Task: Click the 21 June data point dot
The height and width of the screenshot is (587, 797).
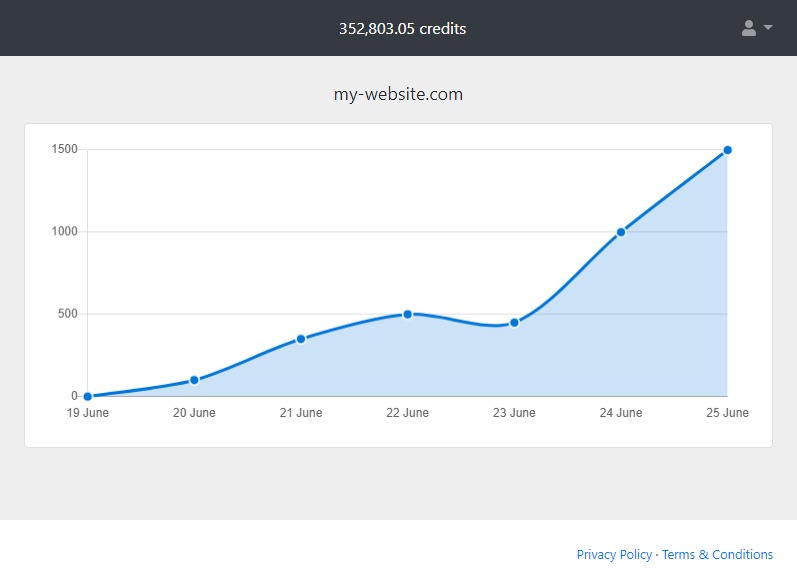Action: coord(301,339)
